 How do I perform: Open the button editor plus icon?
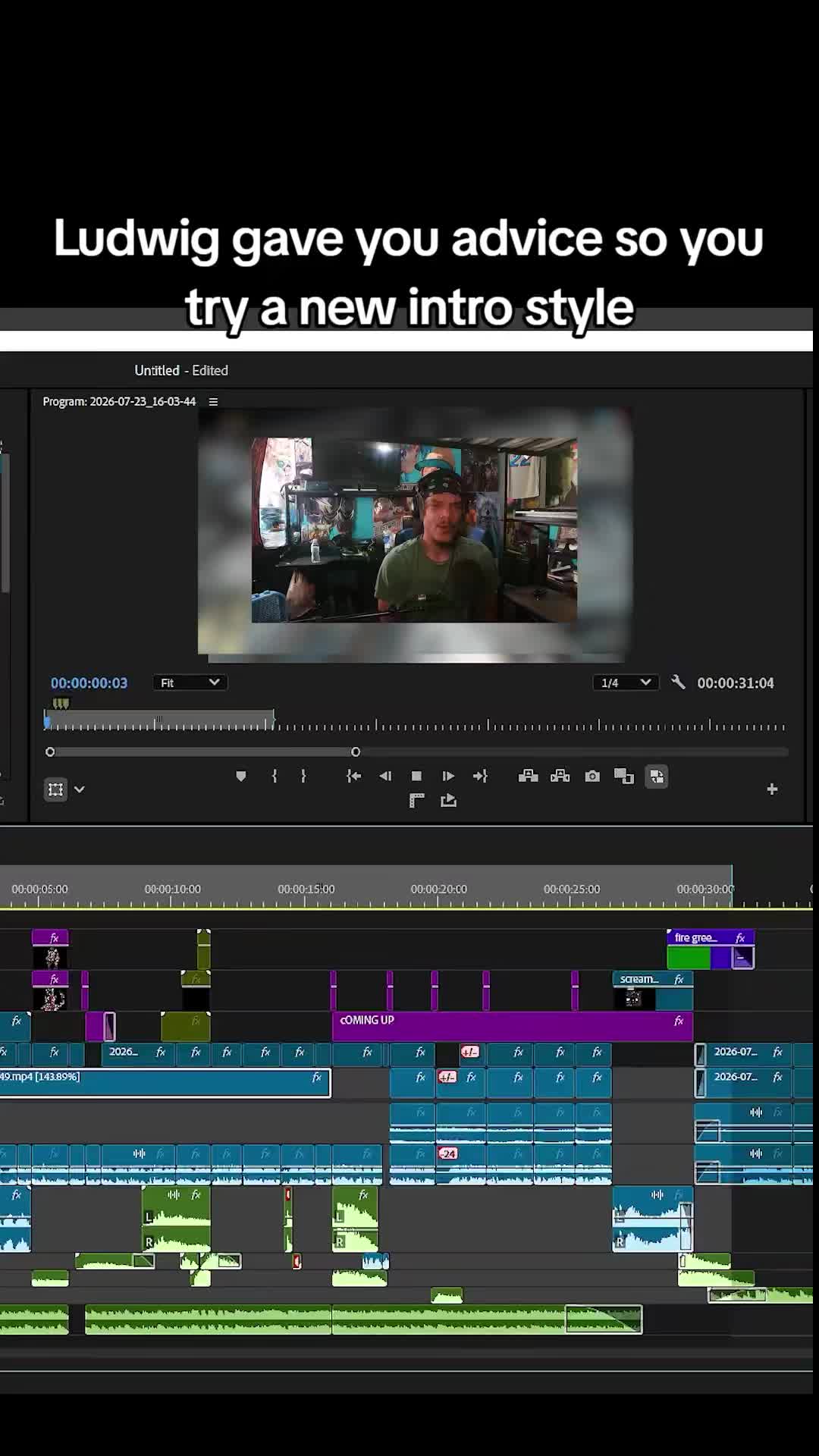coord(772,789)
